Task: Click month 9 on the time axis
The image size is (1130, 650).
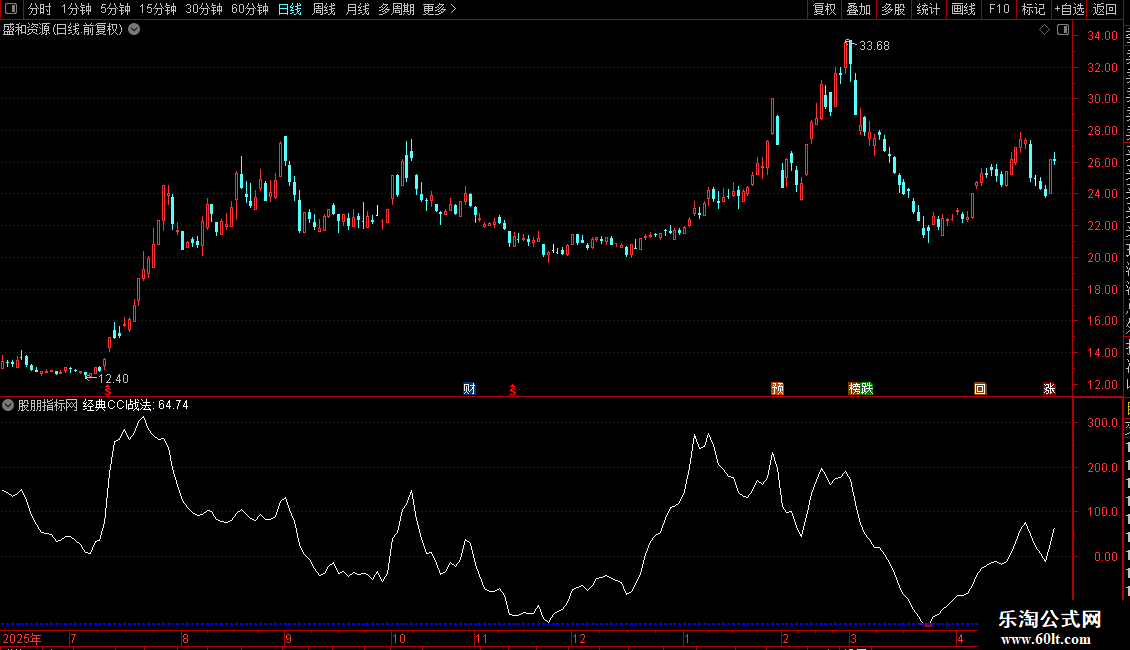Action: 288,638
